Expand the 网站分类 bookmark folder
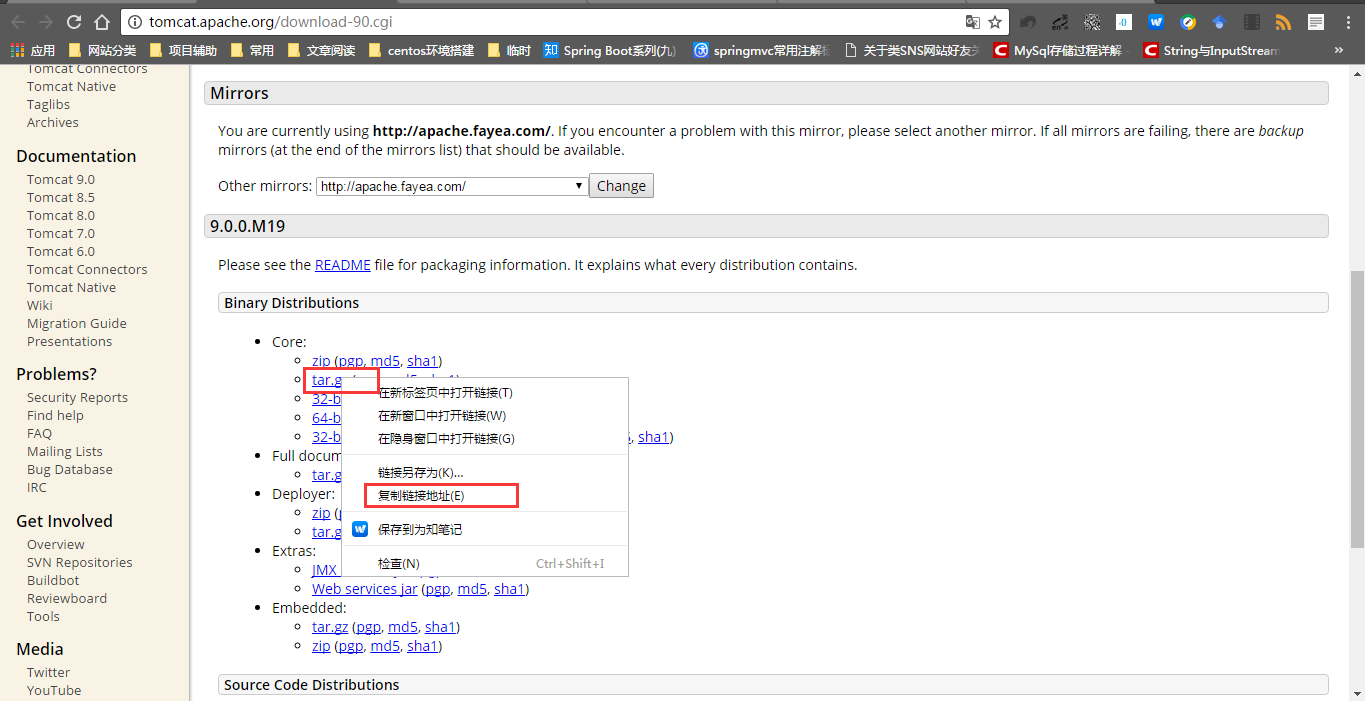 click(102, 50)
